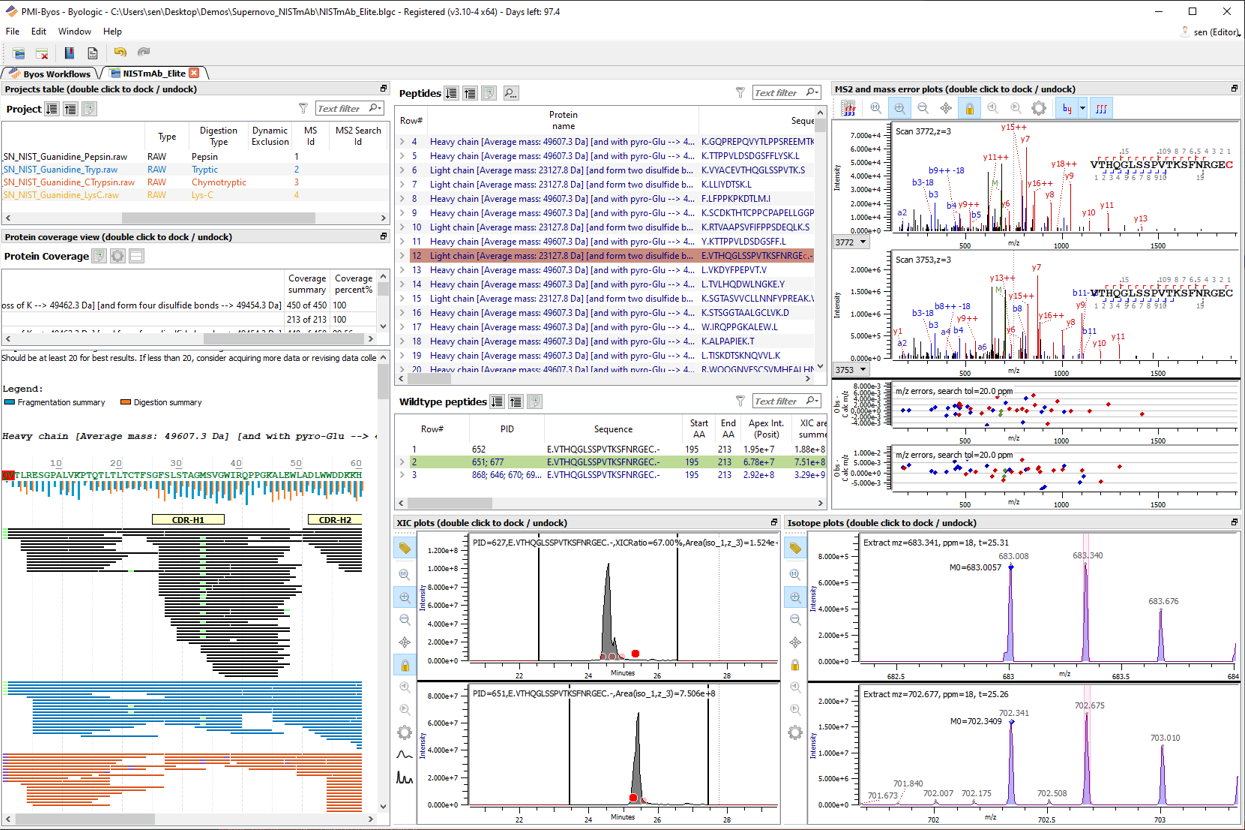Toggle the lock button in MS2 toolbar
This screenshot has width=1245, height=830.
click(x=969, y=108)
